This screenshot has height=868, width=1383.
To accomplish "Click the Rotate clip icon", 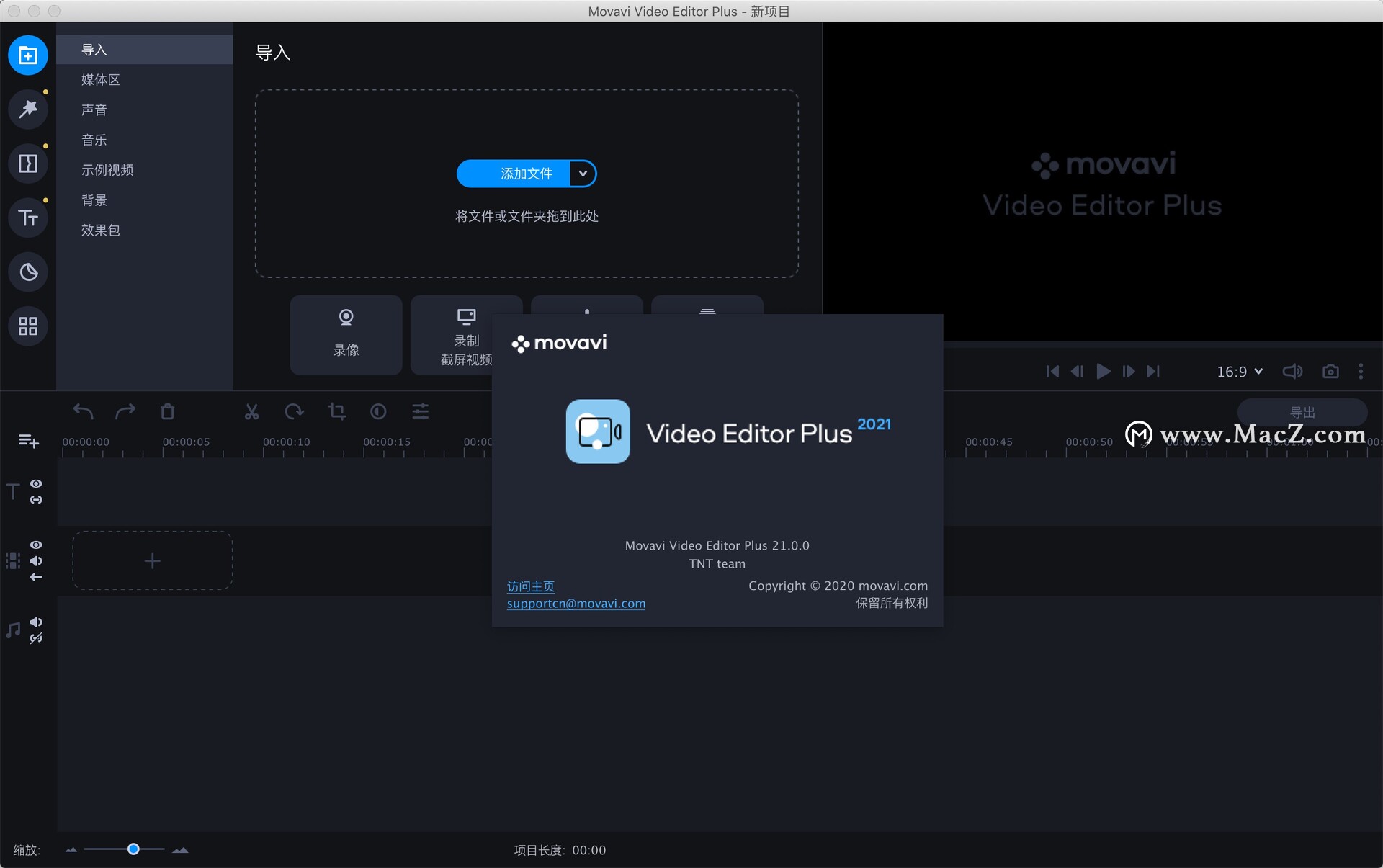I will coord(294,411).
